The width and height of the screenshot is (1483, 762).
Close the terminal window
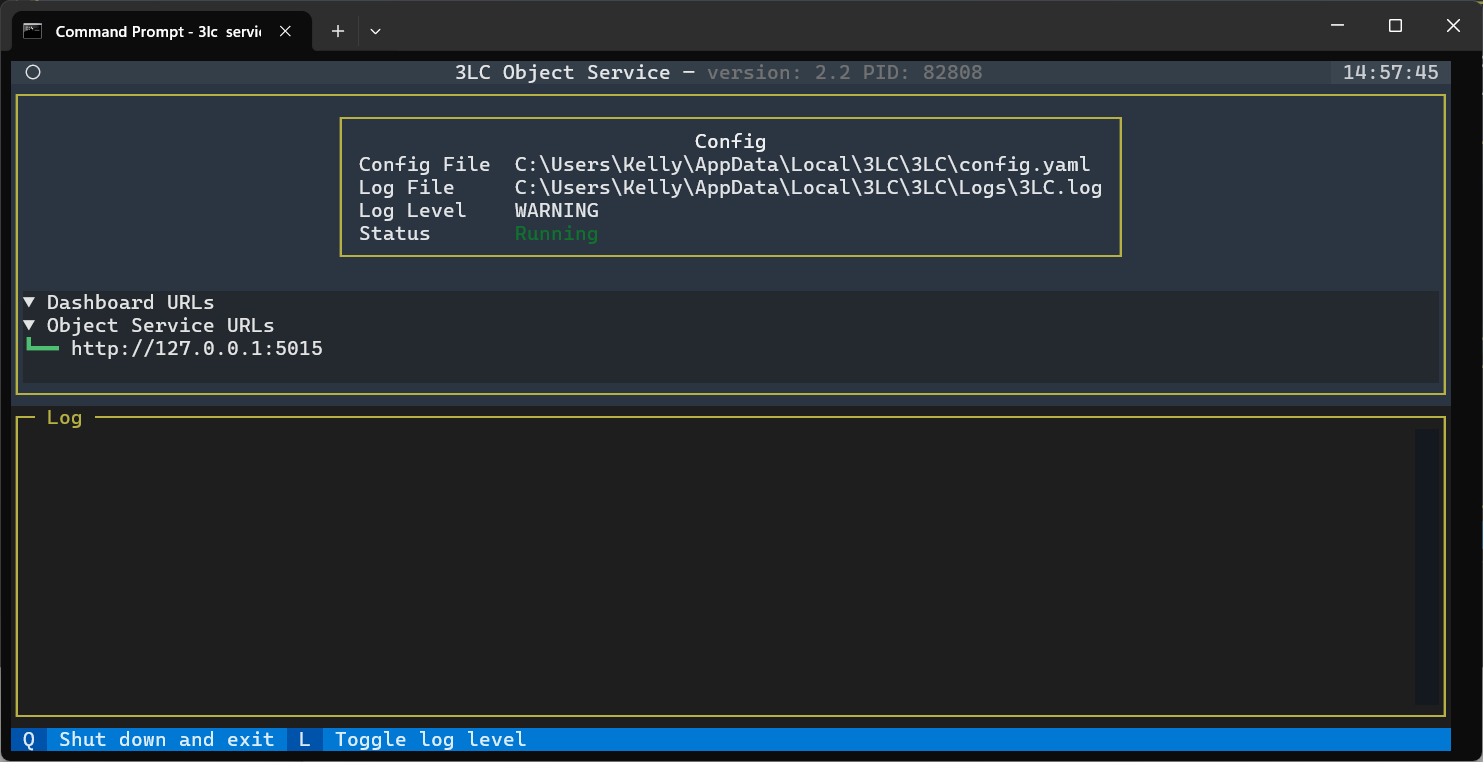coord(1453,26)
